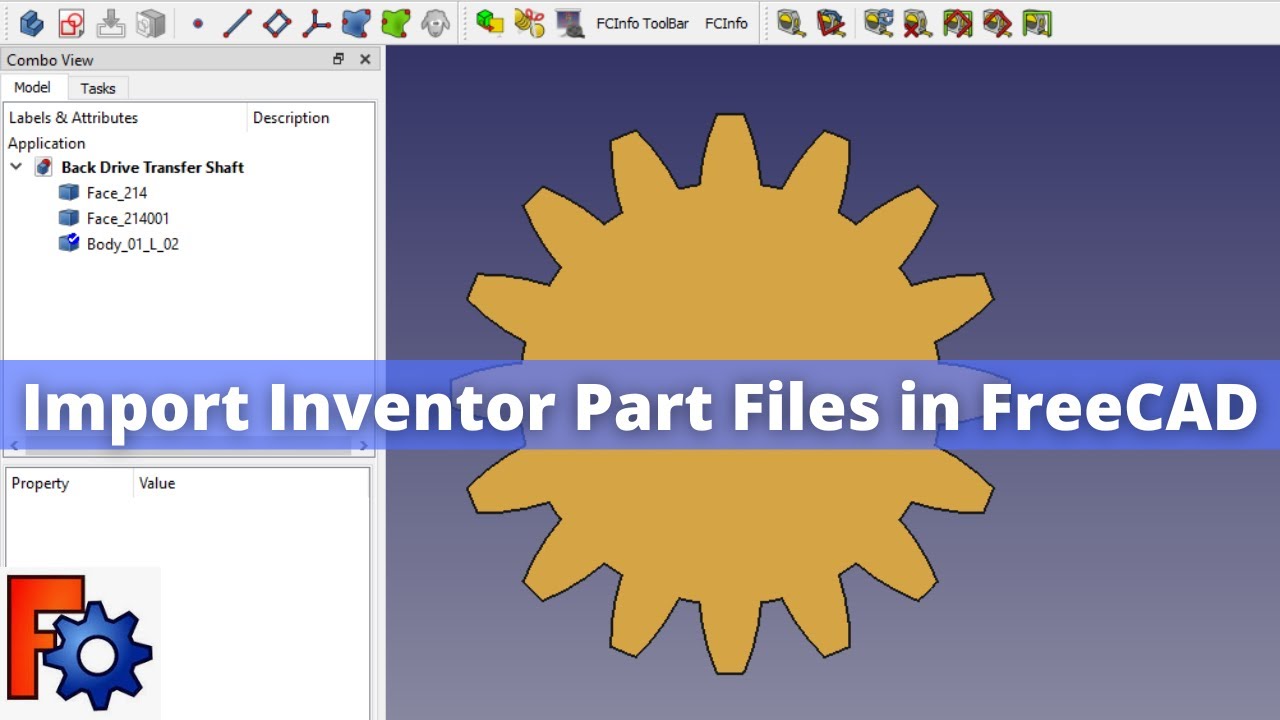Click the green sub-shape binder icon

click(x=396, y=23)
